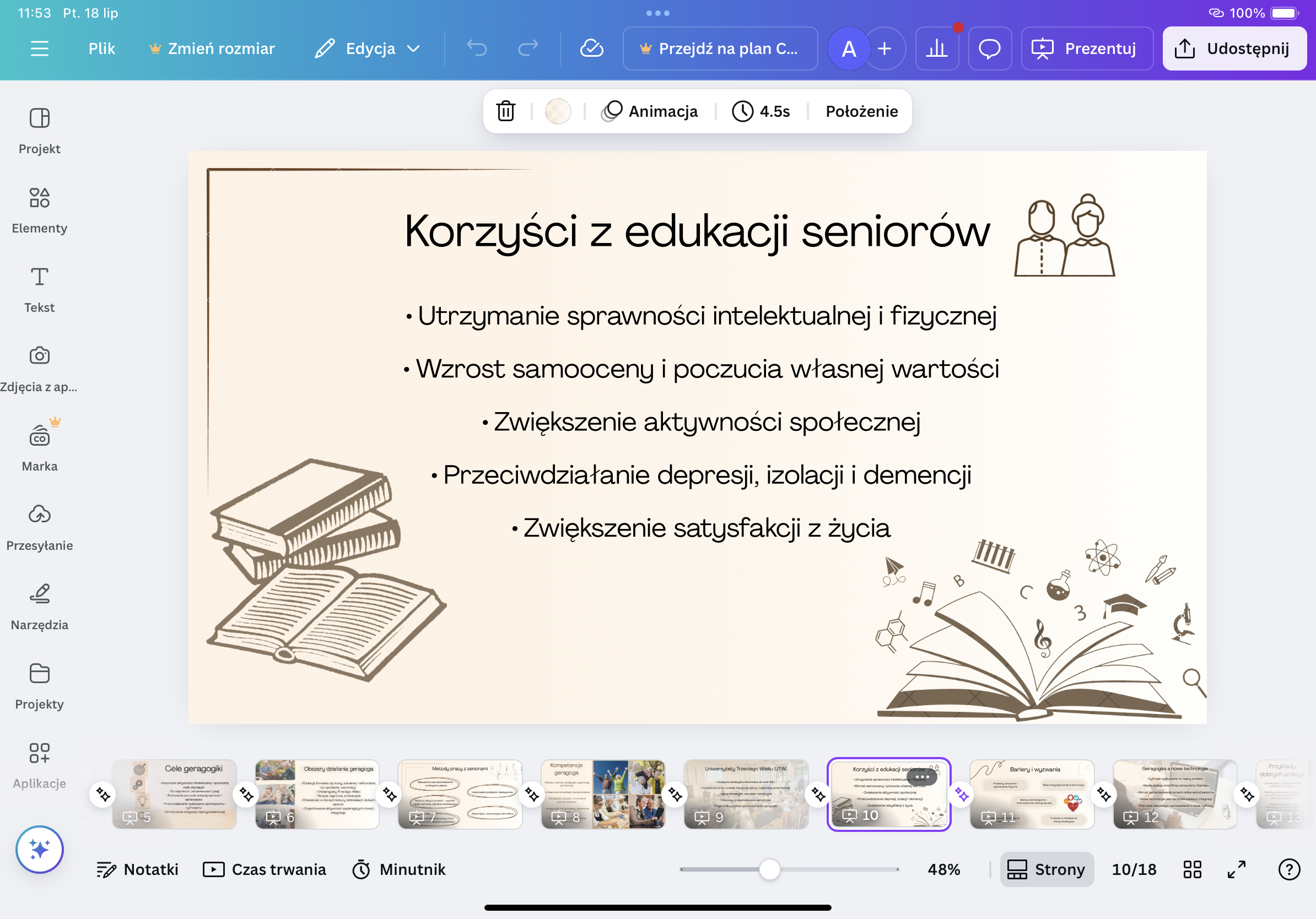This screenshot has width=1316, height=919.
Task: Open Czas trwania duration view
Action: pos(265,869)
